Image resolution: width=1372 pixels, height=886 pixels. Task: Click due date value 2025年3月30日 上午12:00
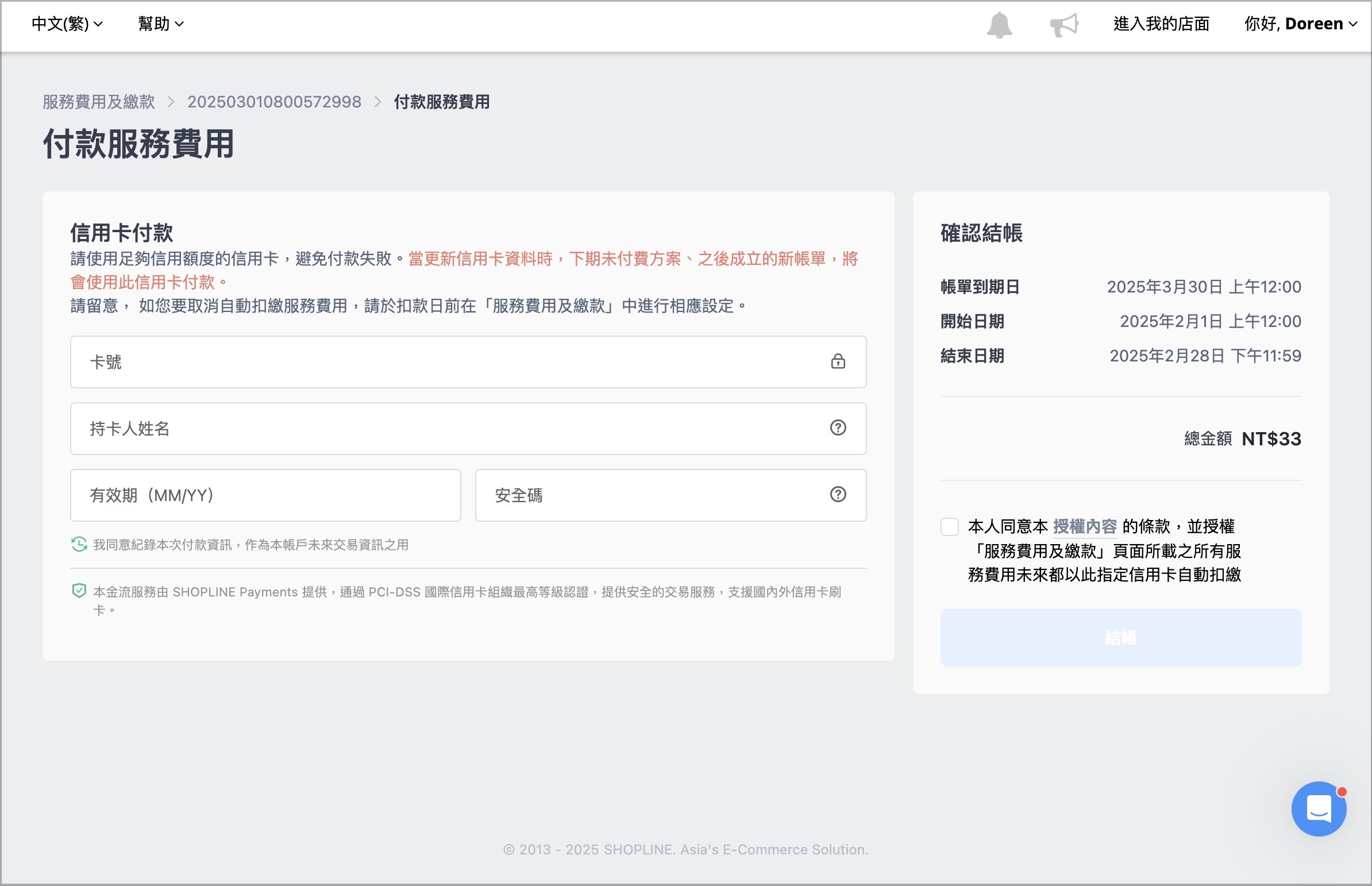click(1204, 287)
